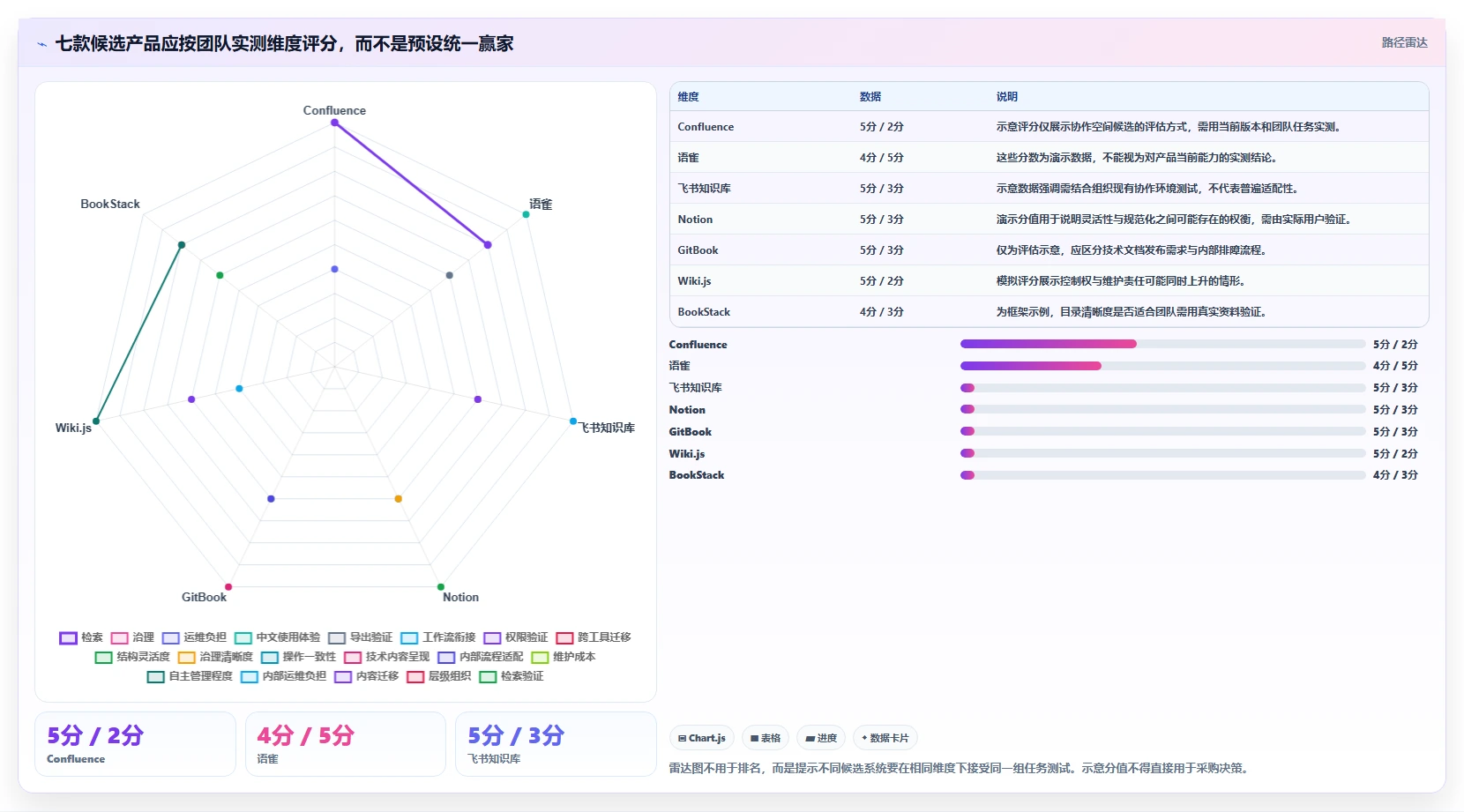Toggle the 内部流程适配 legend entry
Image resolution: width=1464 pixels, height=812 pixels.
click(480, 657)
